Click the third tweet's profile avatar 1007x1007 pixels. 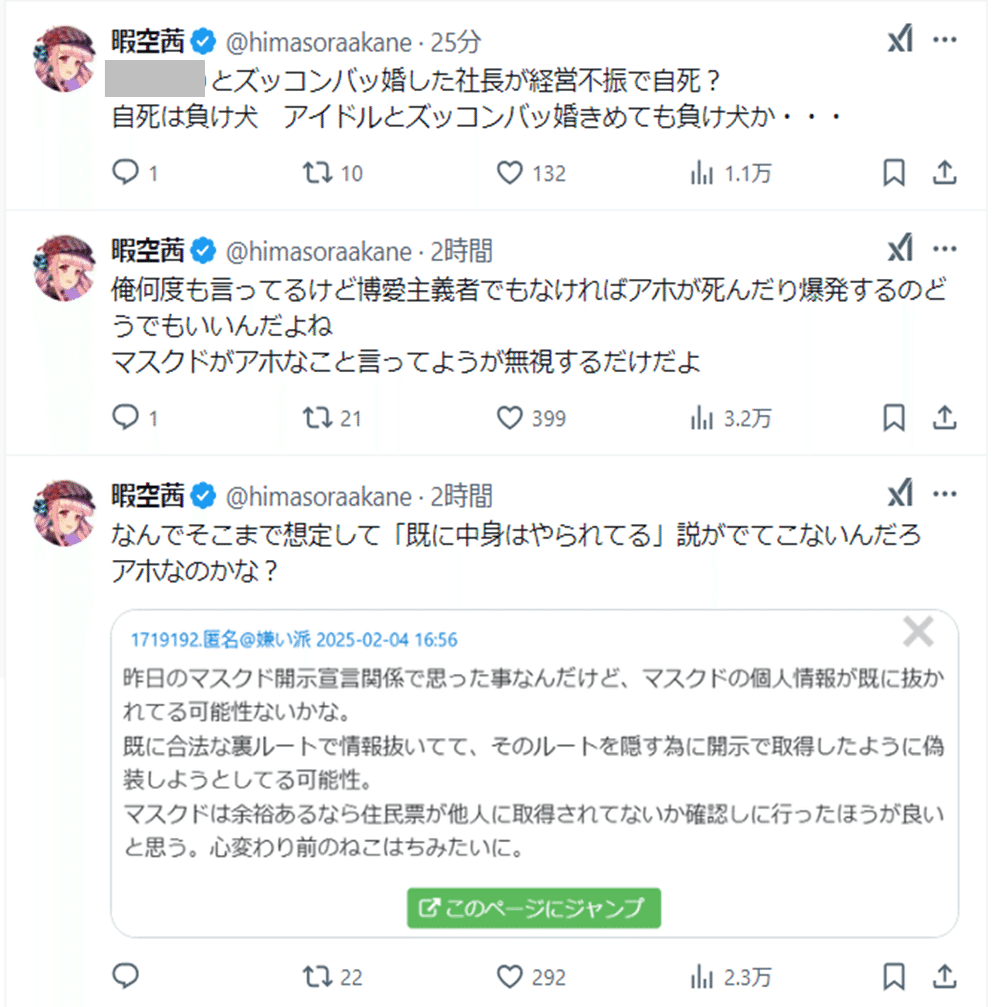[65, 514]
